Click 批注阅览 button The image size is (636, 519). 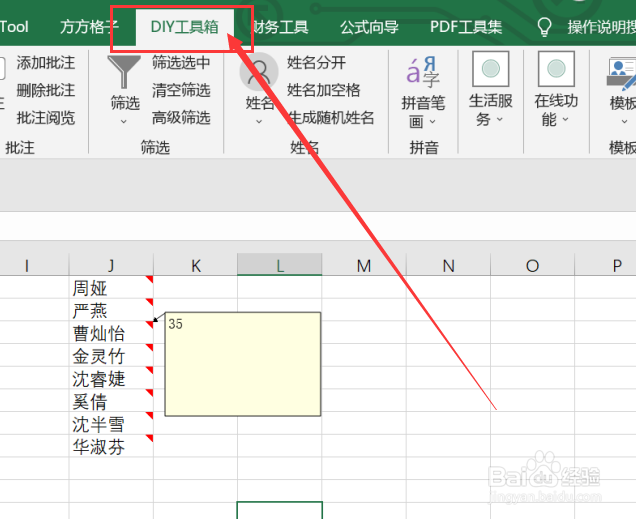coord(46,118)
